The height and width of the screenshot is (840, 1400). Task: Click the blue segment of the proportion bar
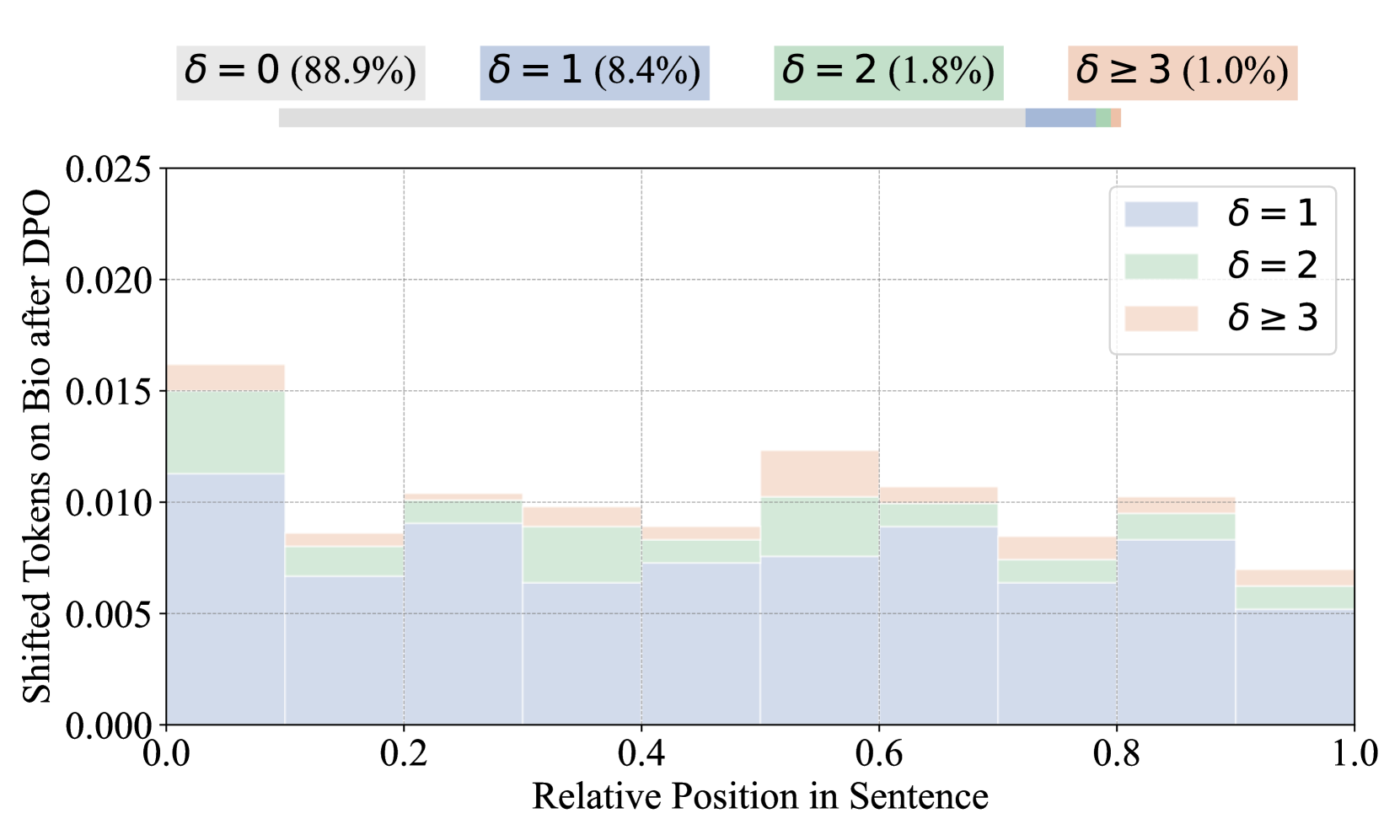click(1060, 118)
